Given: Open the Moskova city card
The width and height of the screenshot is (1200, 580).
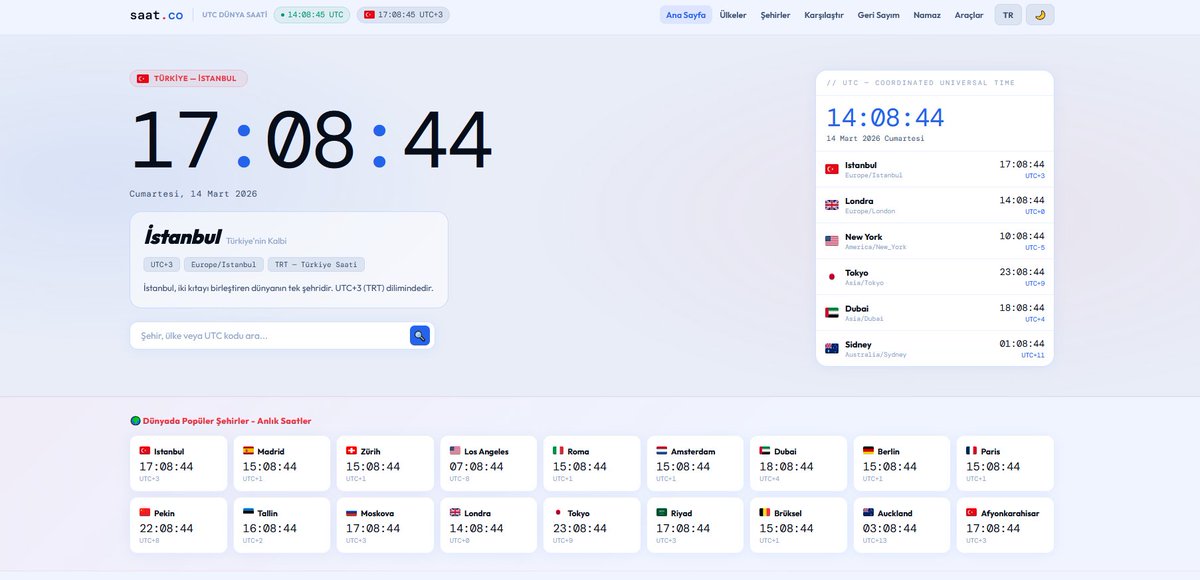Looking at the screenshot, I should click(x=385, y=525).
